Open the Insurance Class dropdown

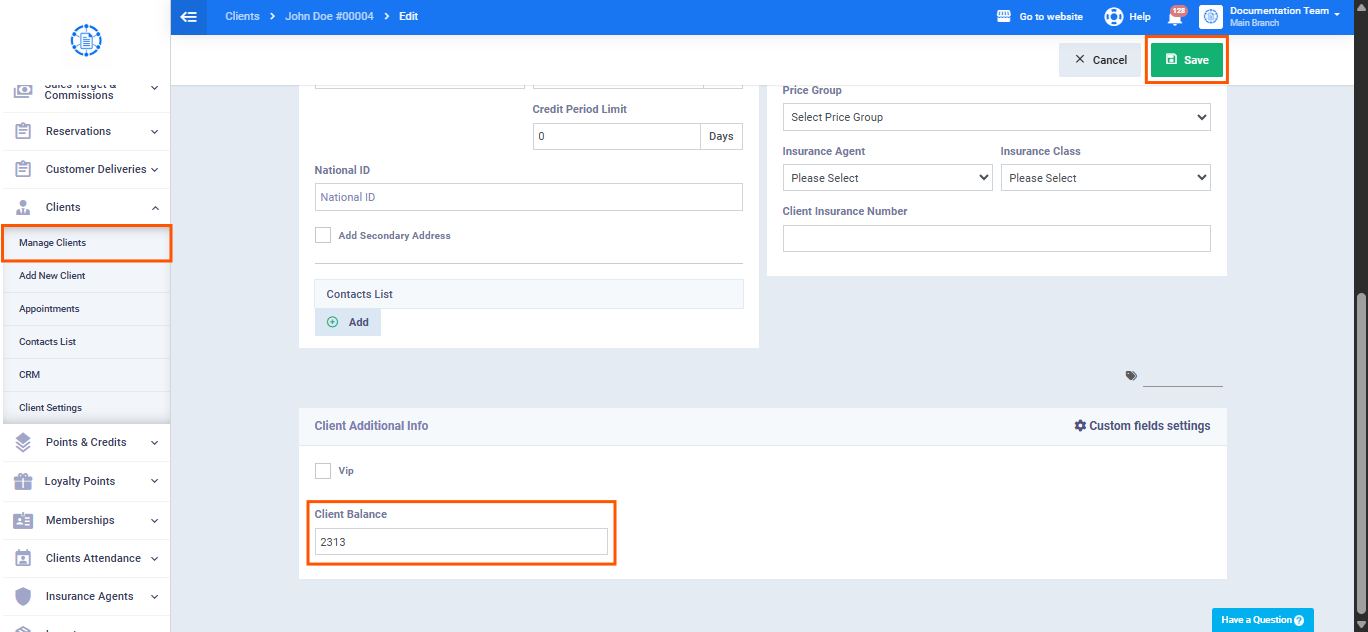point(1105,178)
